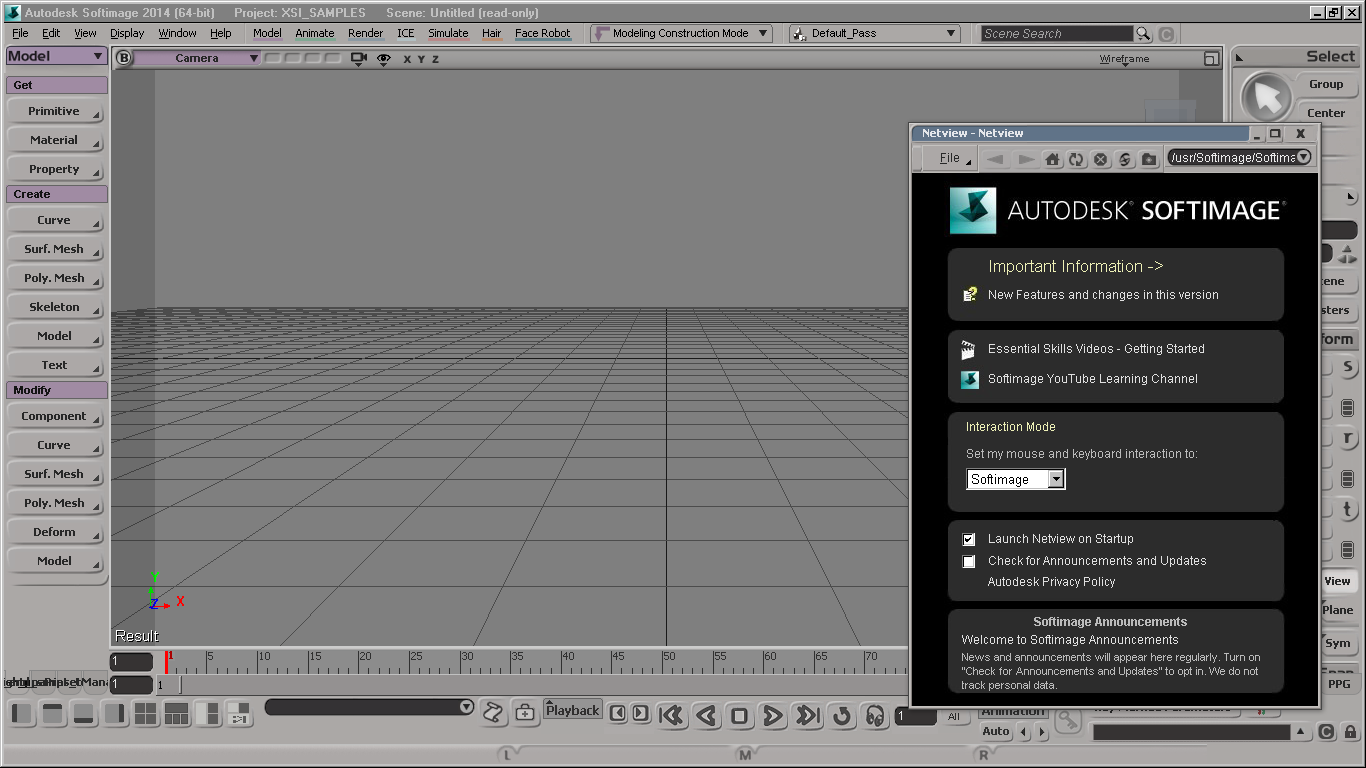Enable Check for Announcements and Updates

click(968, 561)
